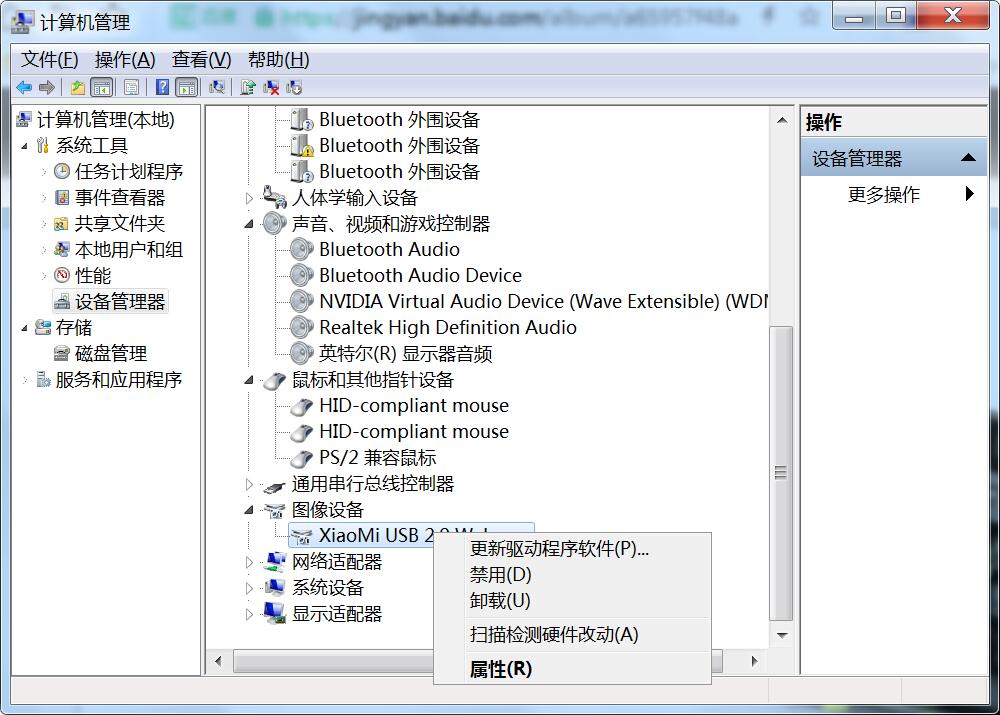Viewport: 1000px width, 715px height.
Task: Expand the 任务计划程序 node
Action: tap(43, 172)
